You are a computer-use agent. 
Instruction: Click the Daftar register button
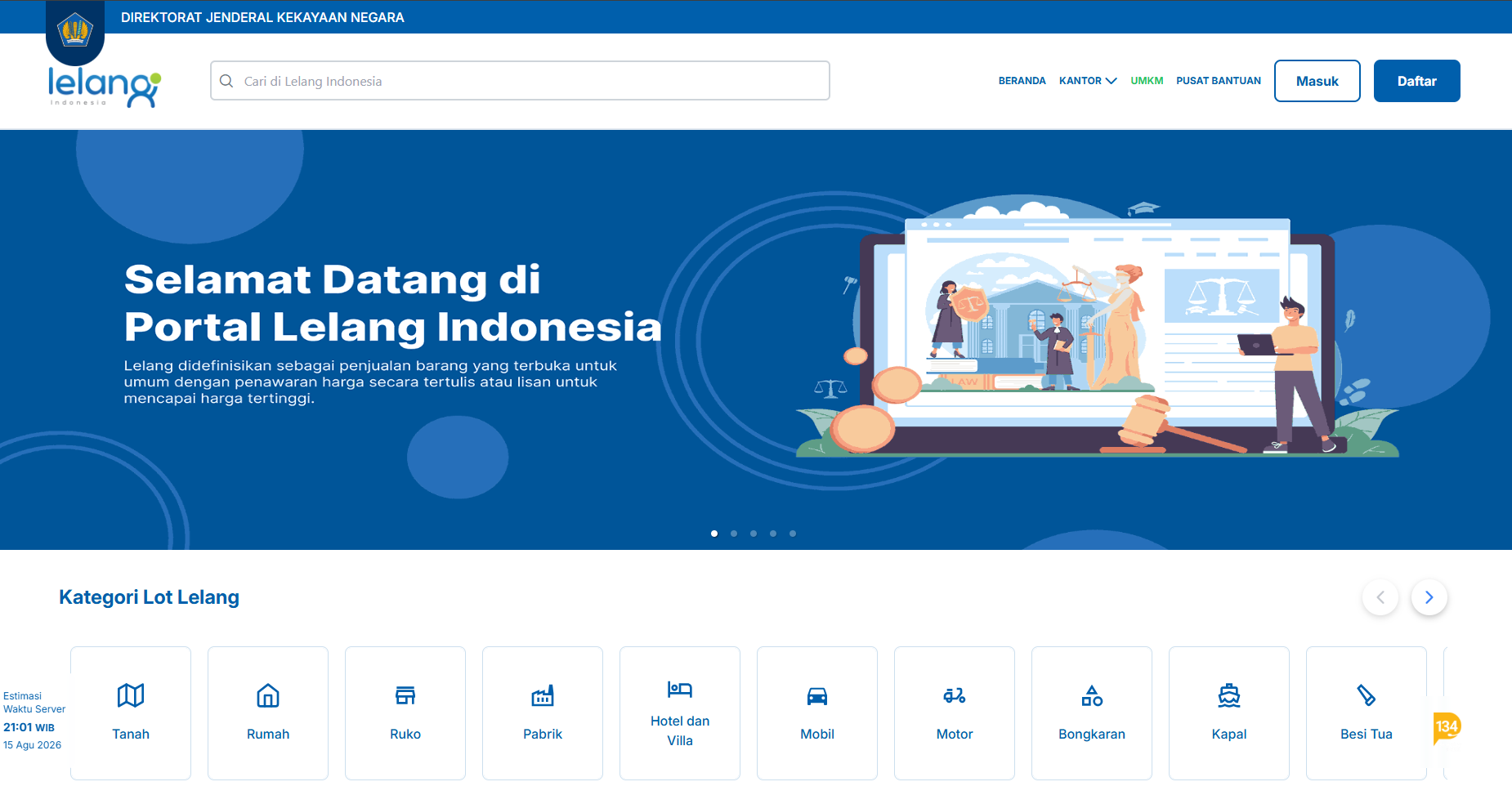[x=1417, y=81]
